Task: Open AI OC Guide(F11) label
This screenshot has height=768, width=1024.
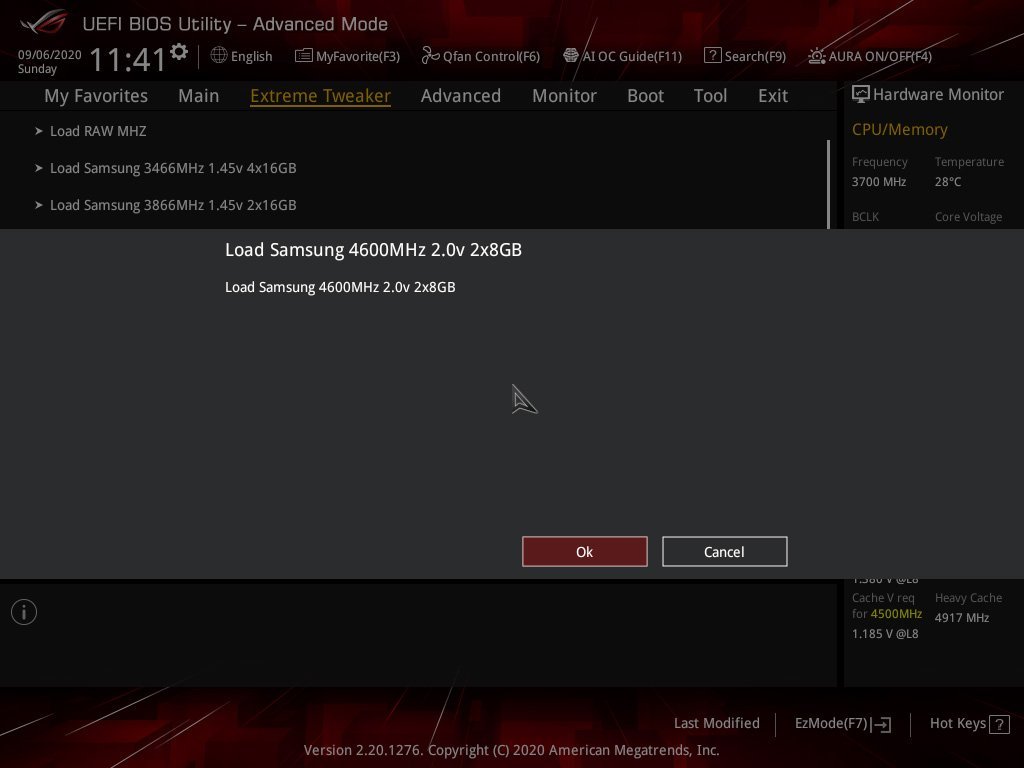Action: coord(632,57)
